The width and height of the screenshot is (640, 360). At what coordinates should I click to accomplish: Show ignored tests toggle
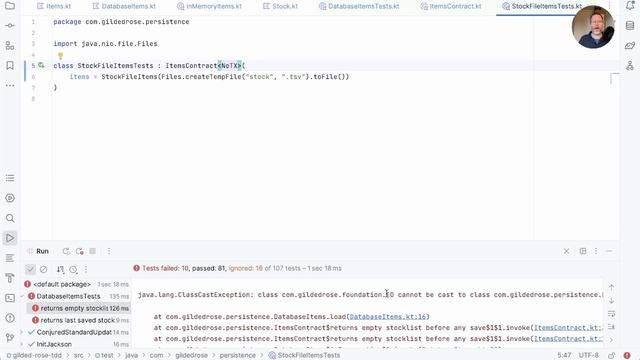pyautogui.click(x=43, y=269)
